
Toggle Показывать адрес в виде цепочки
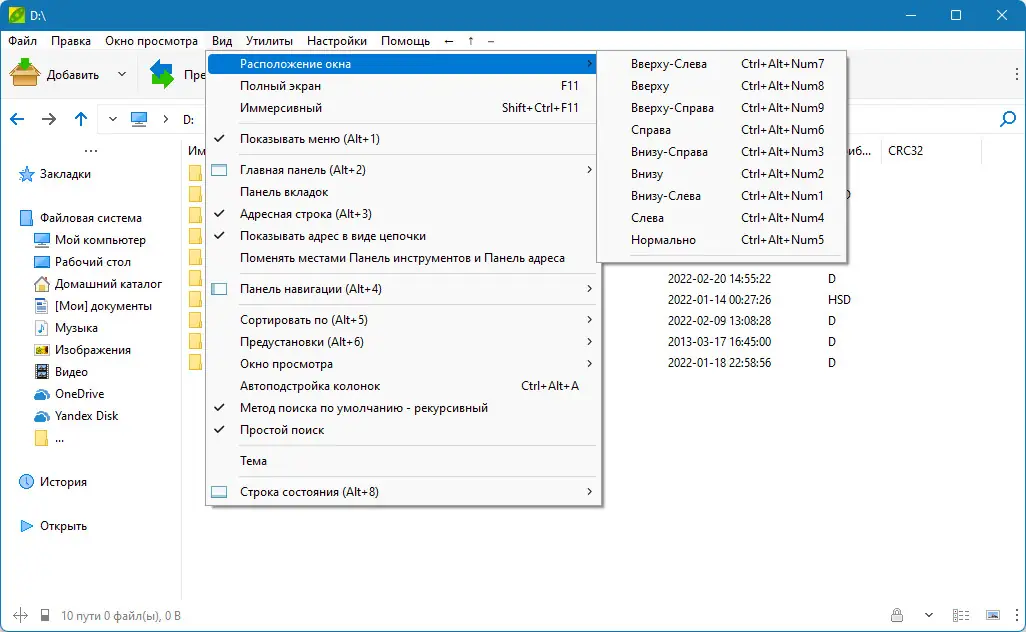pyautogui.click(x=402, y=236)
